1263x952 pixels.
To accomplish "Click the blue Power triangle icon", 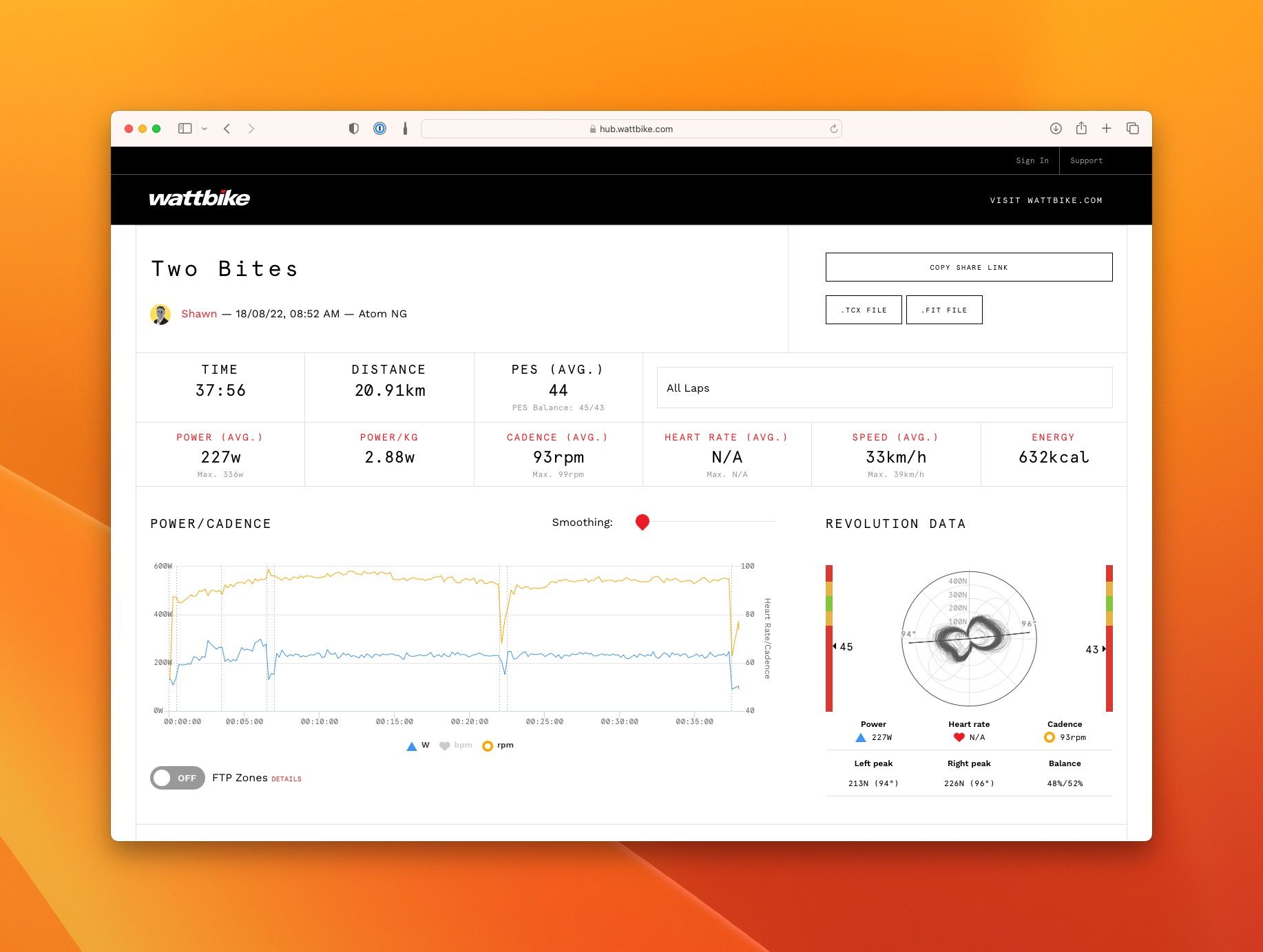I will tap(860, 737).
